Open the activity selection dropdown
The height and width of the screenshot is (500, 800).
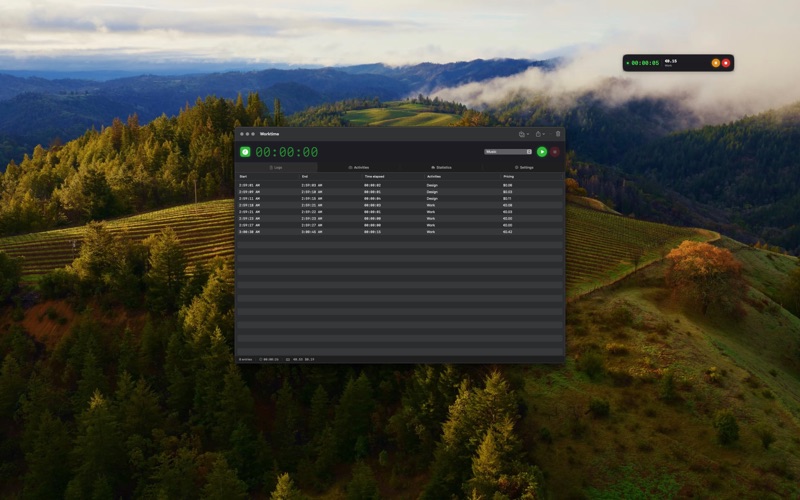(508, 152)
